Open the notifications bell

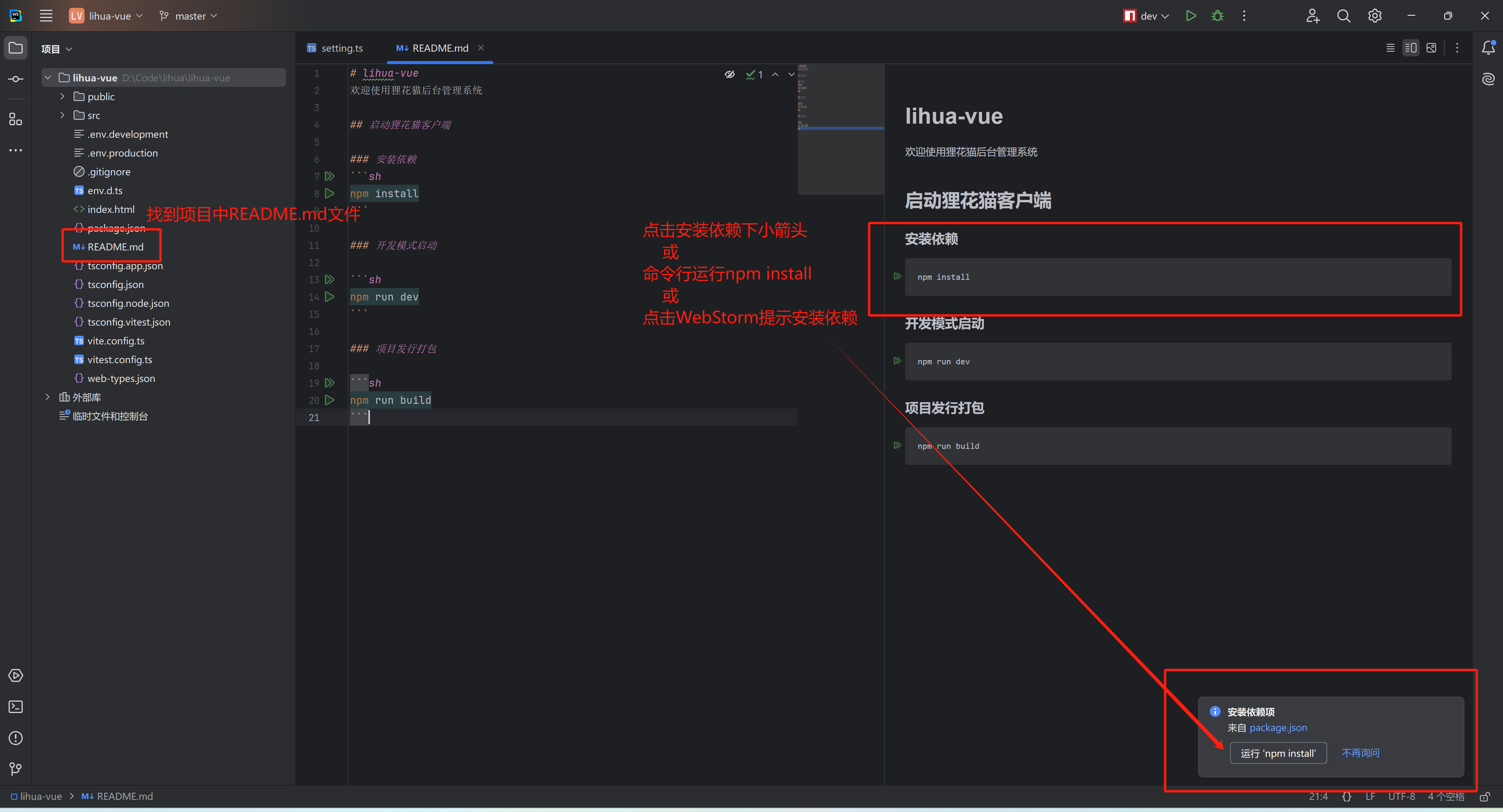(x=1488, y=48)
